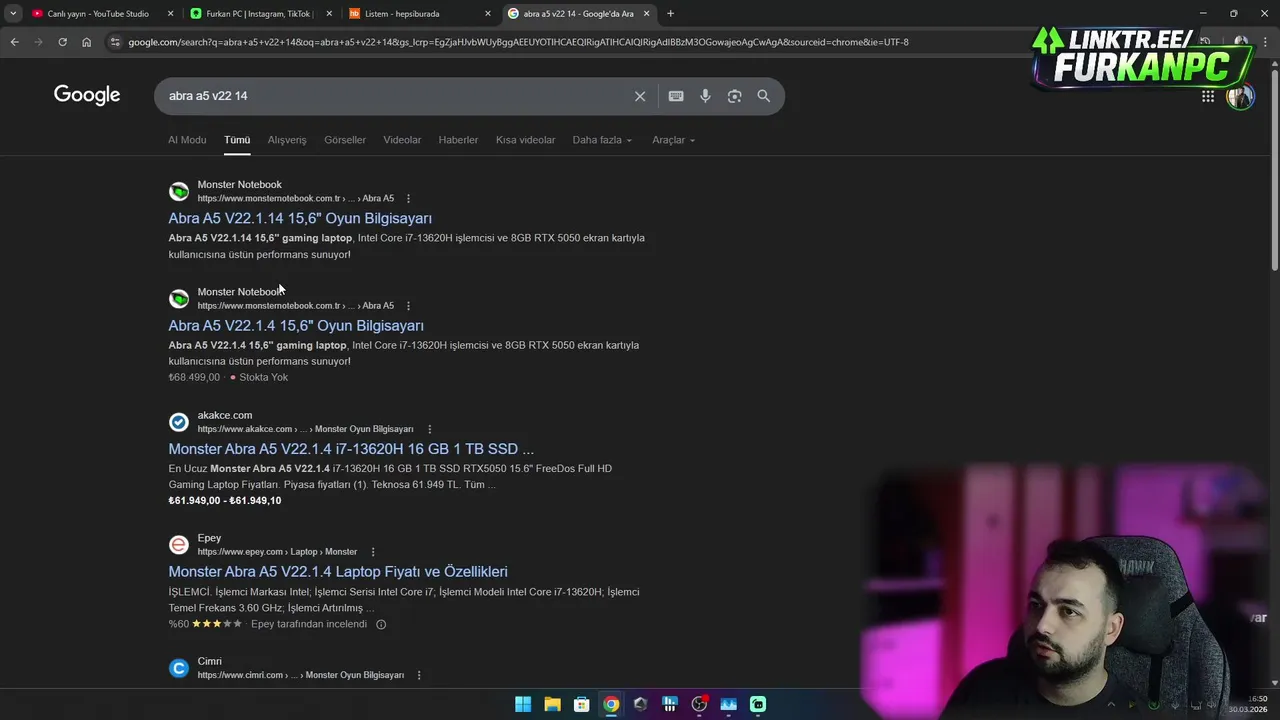This screenshot has height=720, width=1280.
Task: Open Monster Abra A5 V22.1.4 Laptop Fiyatı ve Özellikleri
Action: click(x=338, y=572)
